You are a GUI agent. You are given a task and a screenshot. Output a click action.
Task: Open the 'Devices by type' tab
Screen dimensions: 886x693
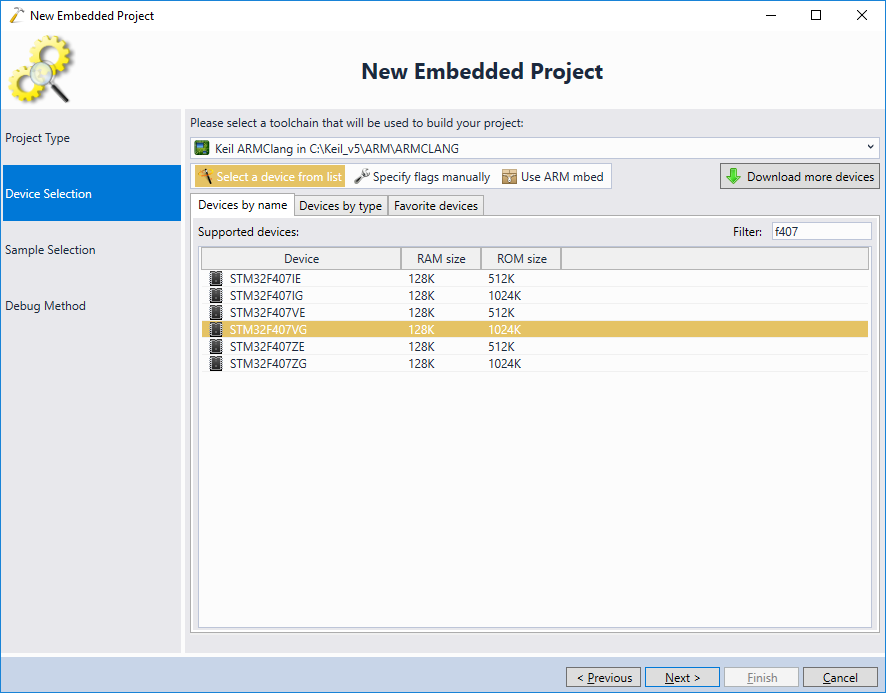(341, 206)
